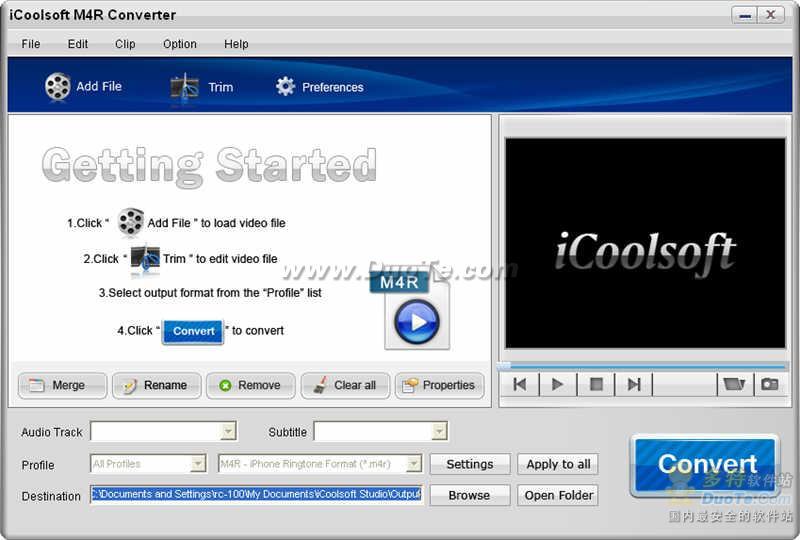800x540 pixels.
Task: Click the Destination path input field
Action: pos(256,494)
